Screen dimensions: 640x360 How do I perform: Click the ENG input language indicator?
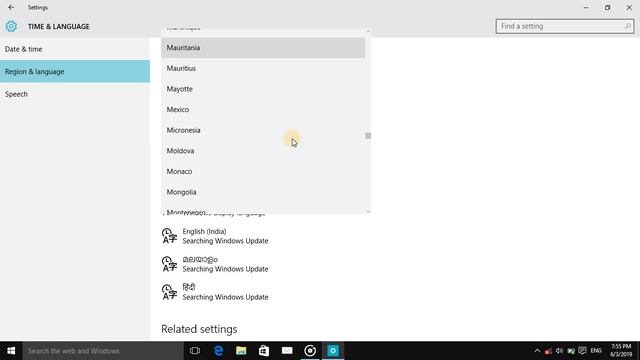pos(596,351)
